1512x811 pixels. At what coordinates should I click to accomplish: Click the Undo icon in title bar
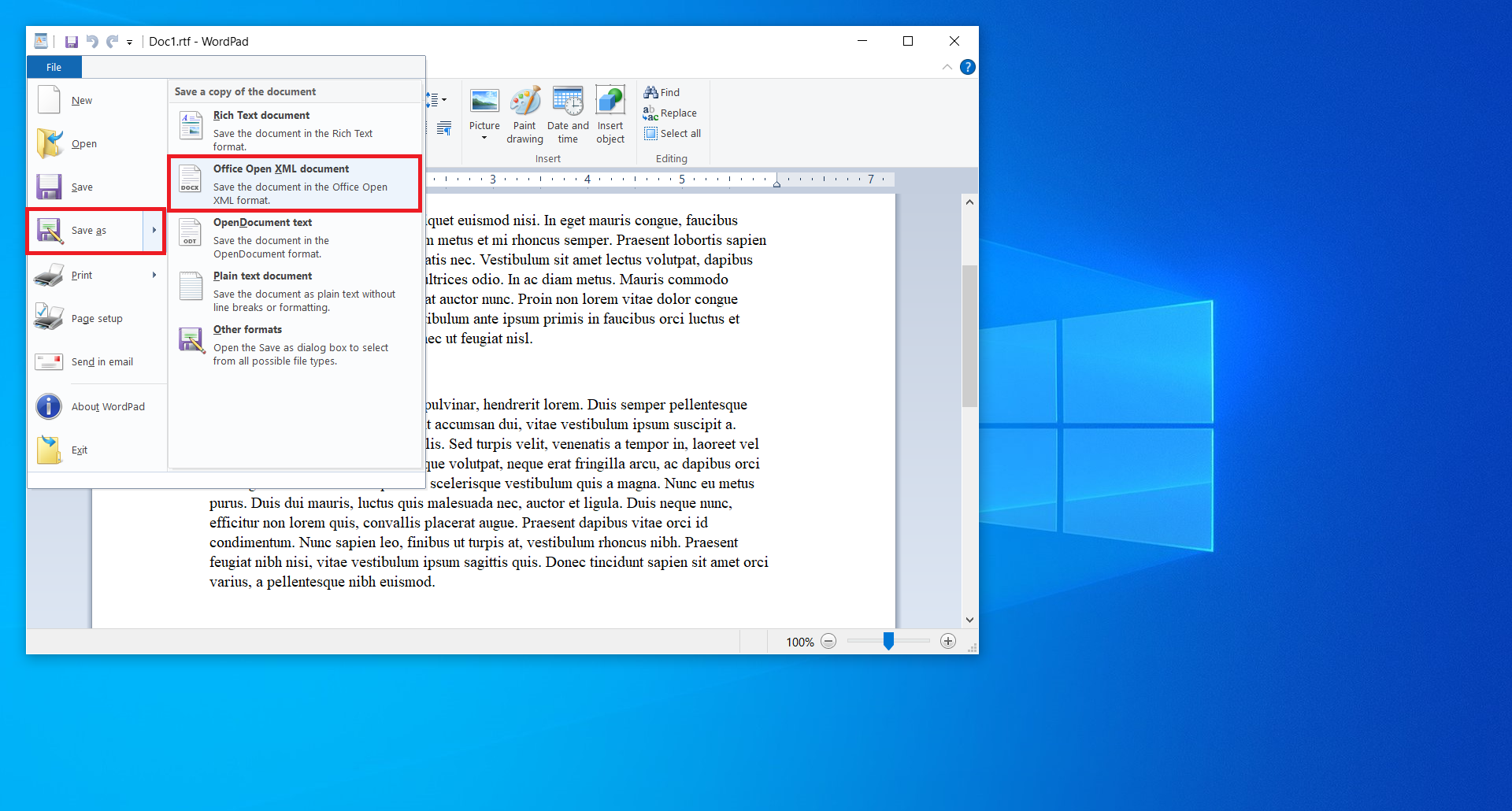tap(92, 42)
